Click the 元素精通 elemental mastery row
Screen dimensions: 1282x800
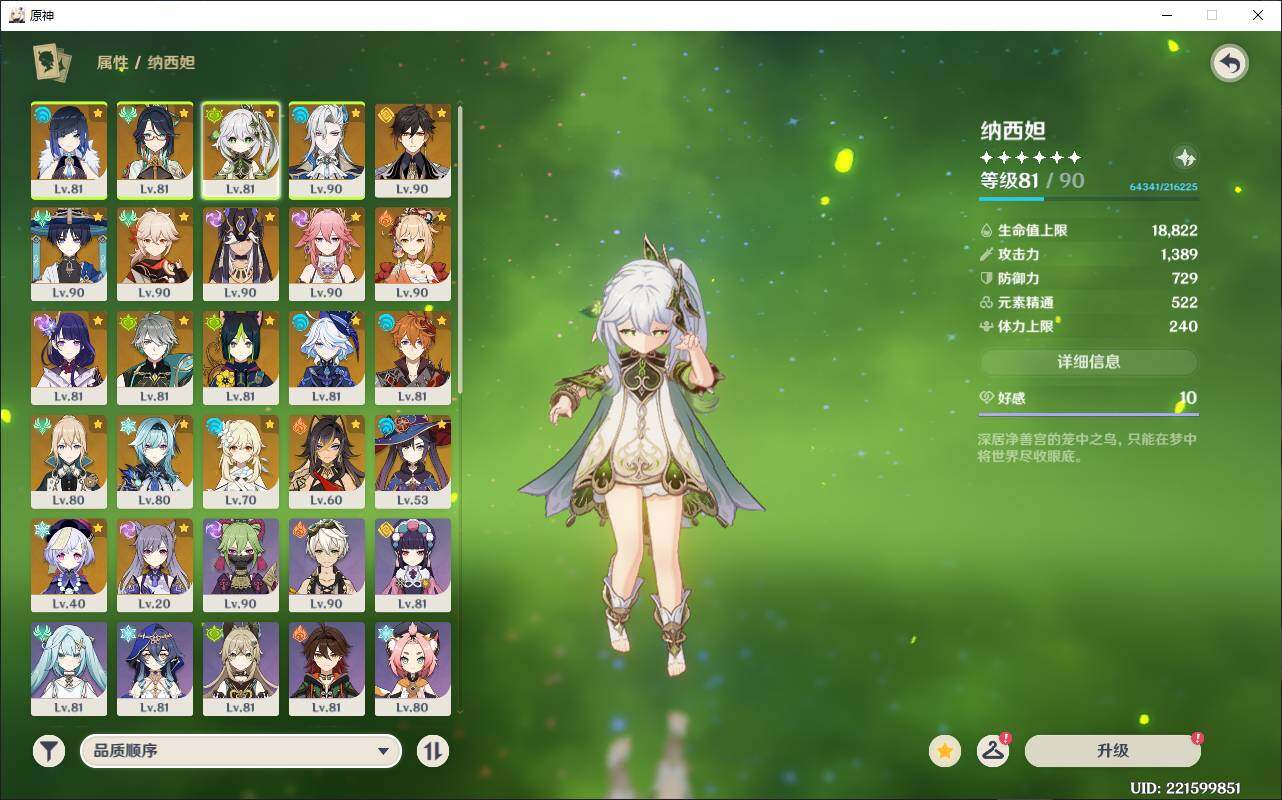tap(1088, 302)
